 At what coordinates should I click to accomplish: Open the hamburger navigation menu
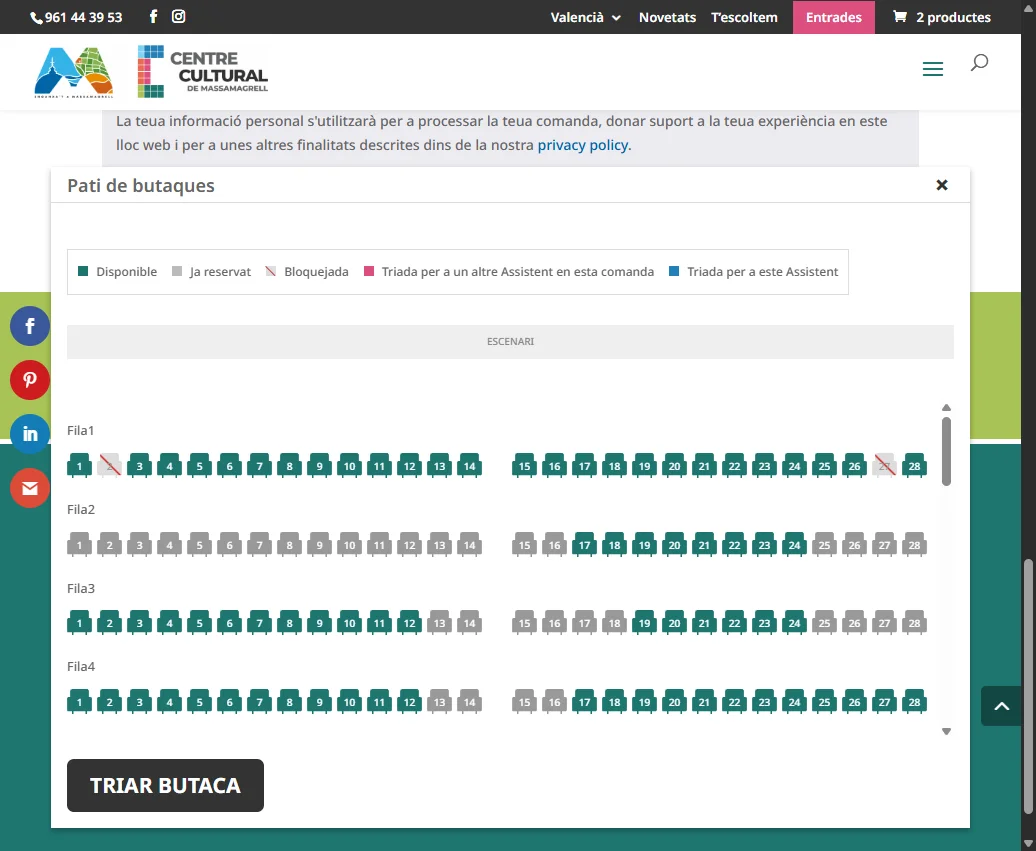click(x=932, y=69)
